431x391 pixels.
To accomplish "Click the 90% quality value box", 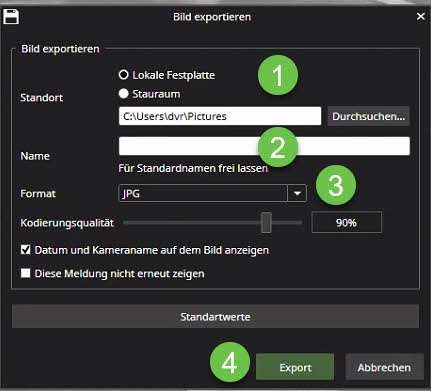I will coord(346,222).
